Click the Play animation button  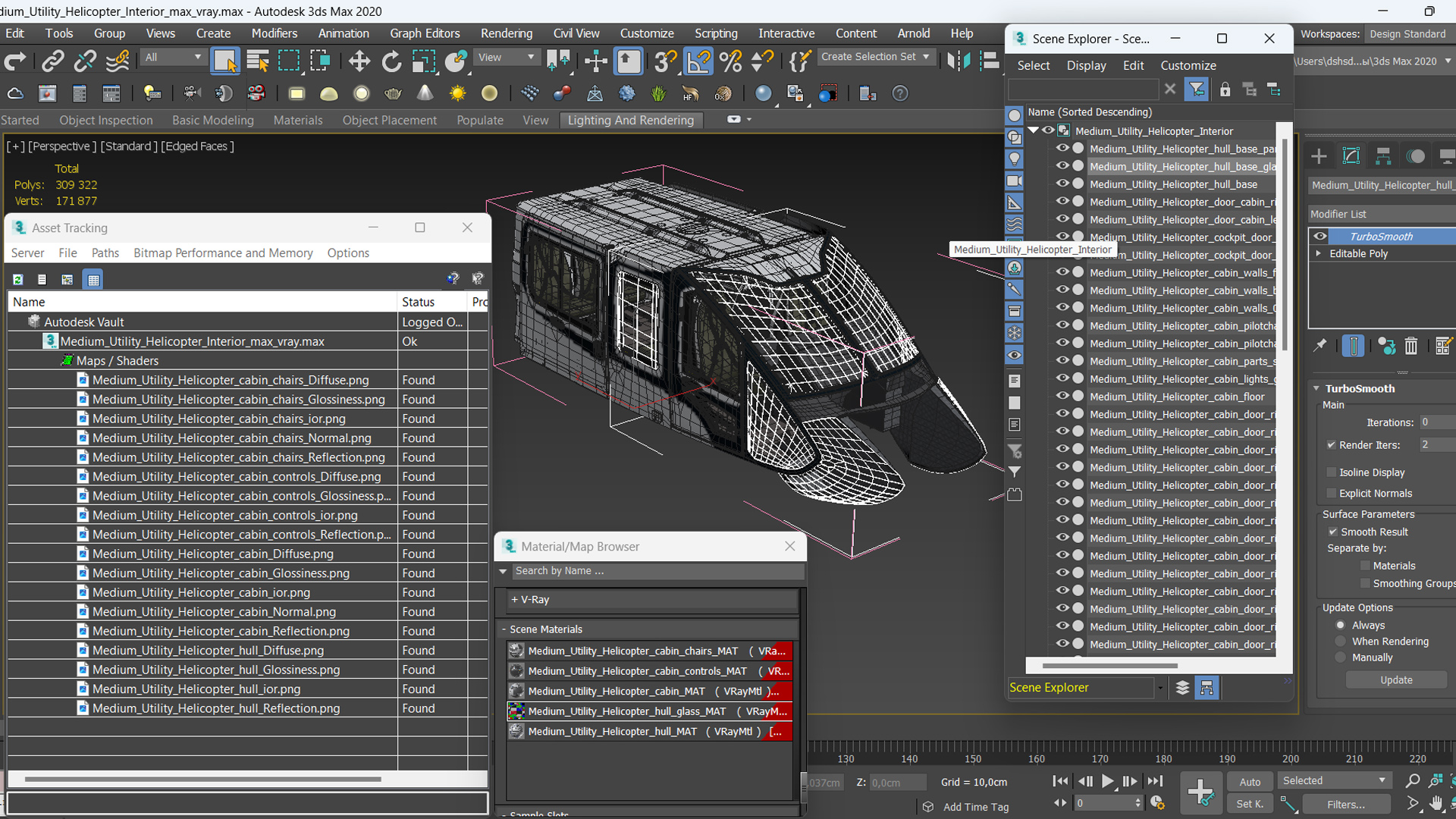coord(1107,781)
